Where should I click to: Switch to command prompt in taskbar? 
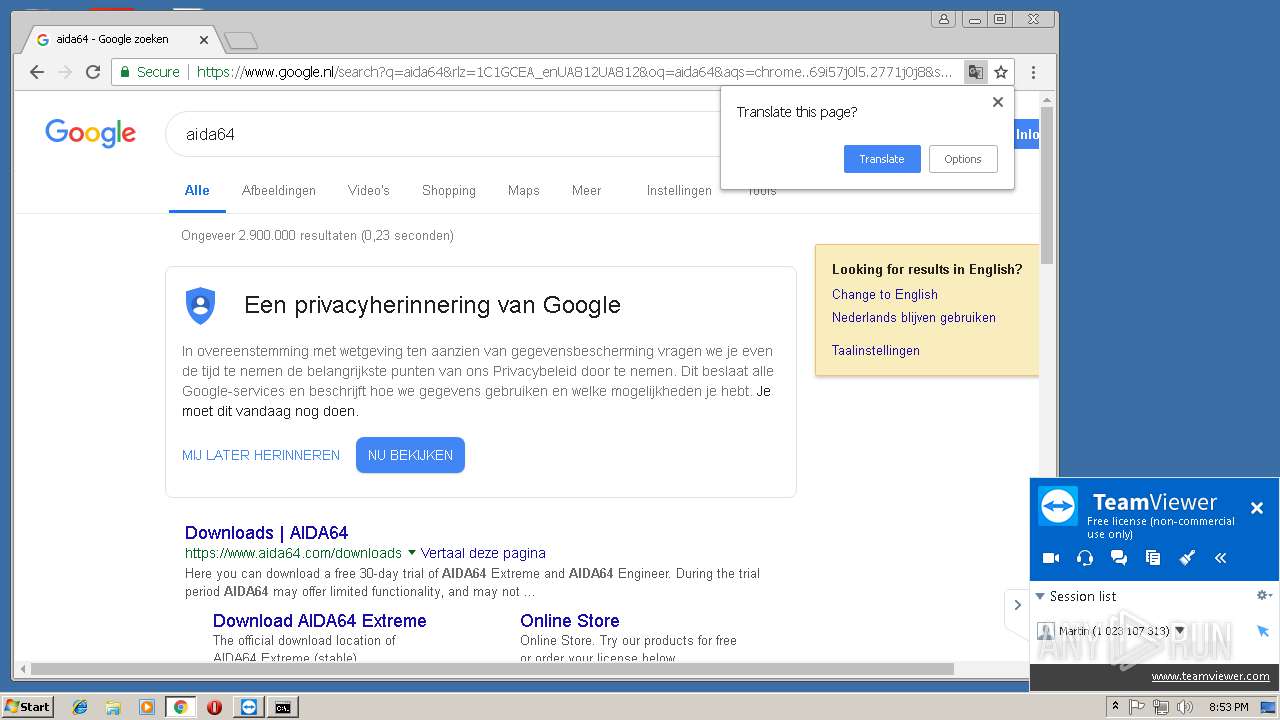(x=283, y=707)
